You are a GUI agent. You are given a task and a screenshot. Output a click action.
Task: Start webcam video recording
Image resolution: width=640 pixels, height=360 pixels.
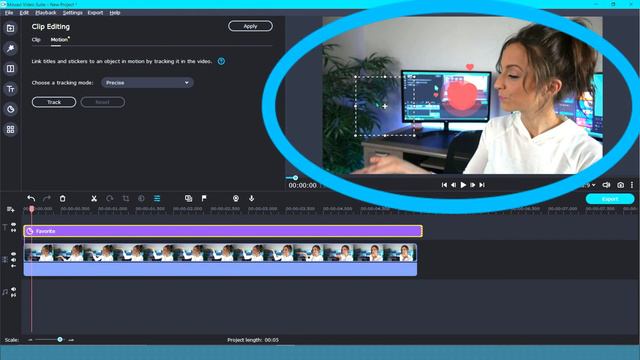236,198
